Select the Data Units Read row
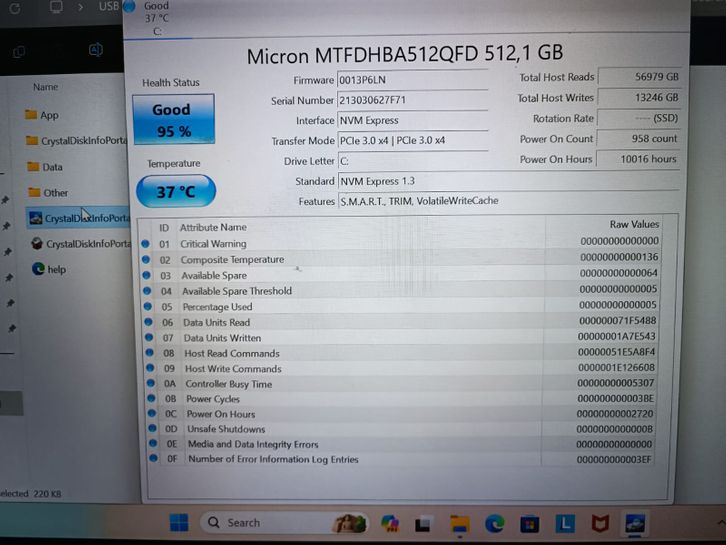Screen dimensions: 726x545 coord(401,321)
